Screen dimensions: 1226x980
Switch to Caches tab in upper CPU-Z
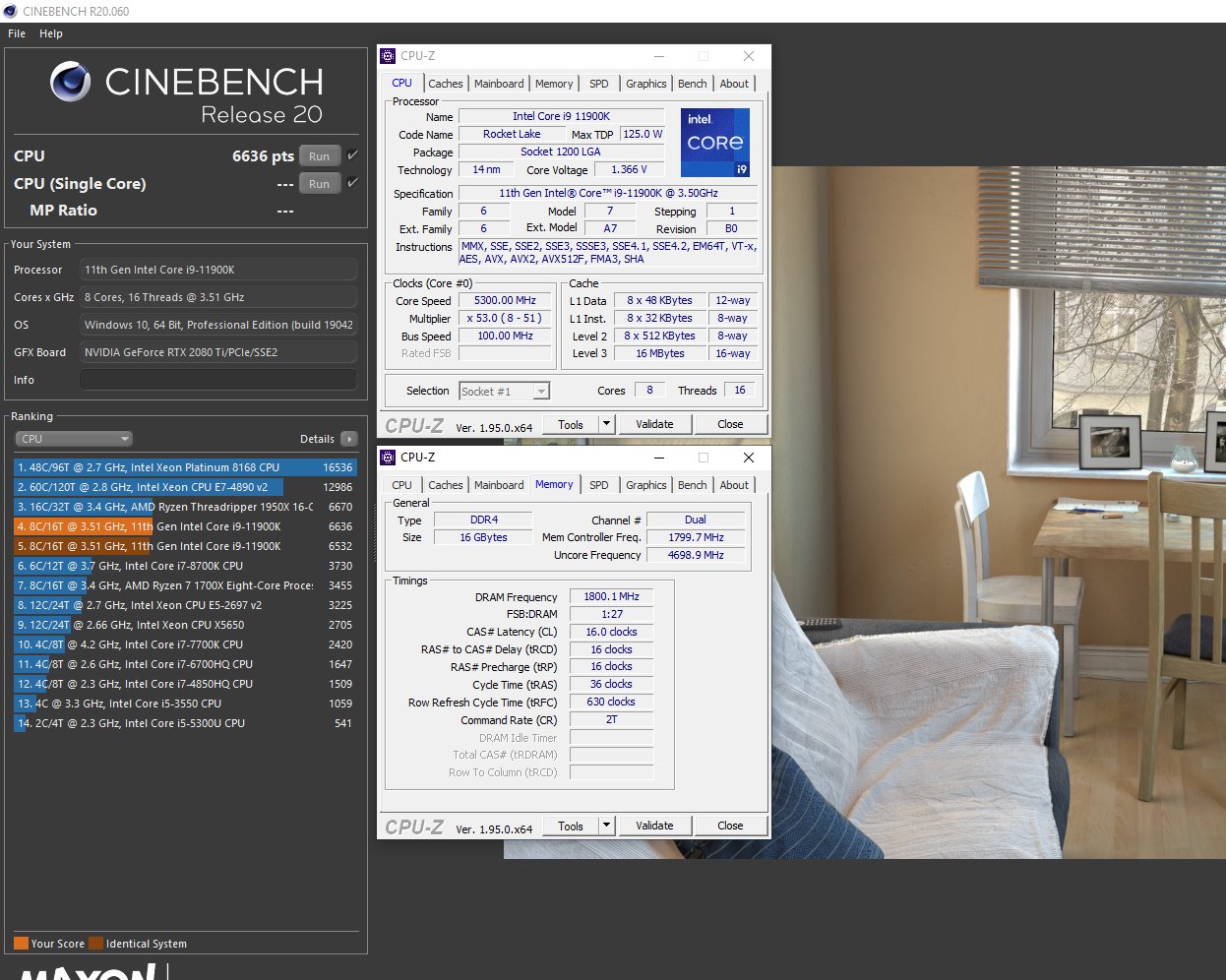pyautogui.click(x=446, y=84)
